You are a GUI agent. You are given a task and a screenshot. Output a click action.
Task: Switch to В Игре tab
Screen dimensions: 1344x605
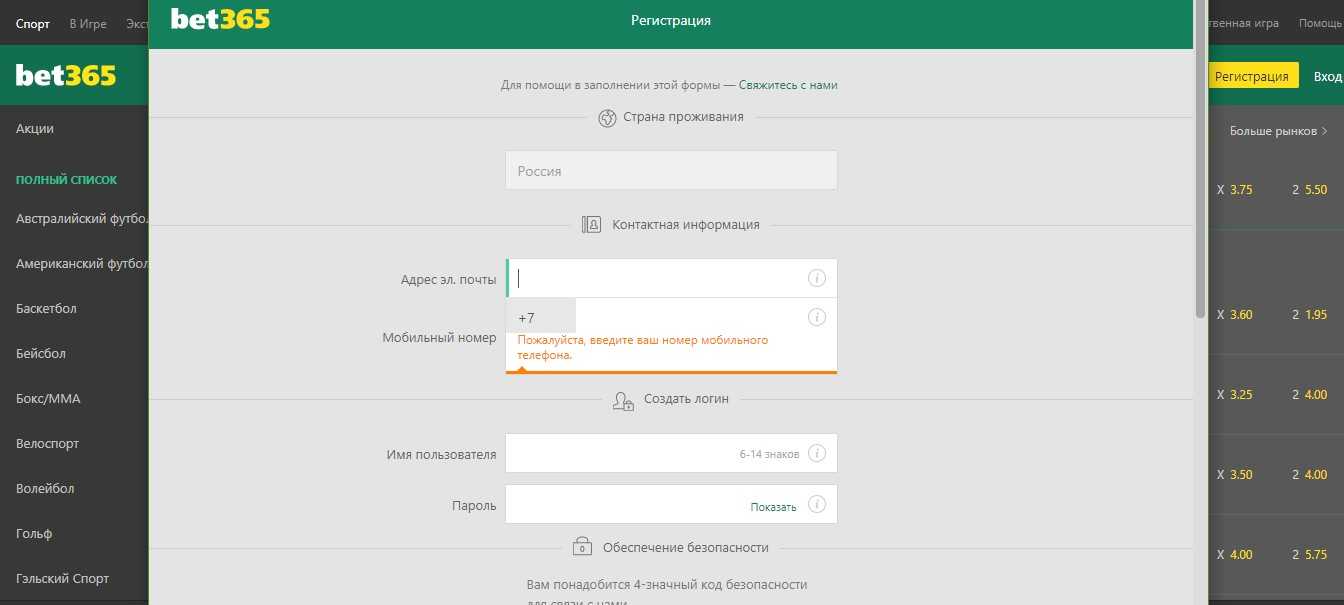tap(88, 23)
